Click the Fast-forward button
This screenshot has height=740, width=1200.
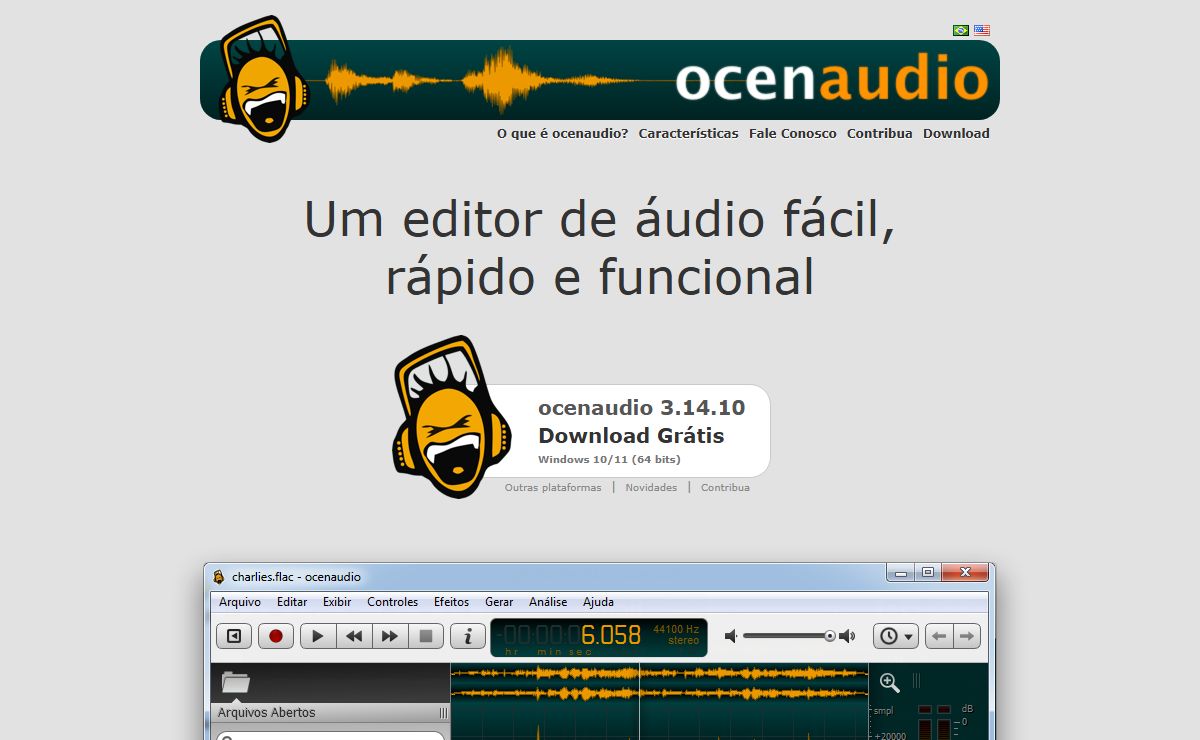click(390, 636)
